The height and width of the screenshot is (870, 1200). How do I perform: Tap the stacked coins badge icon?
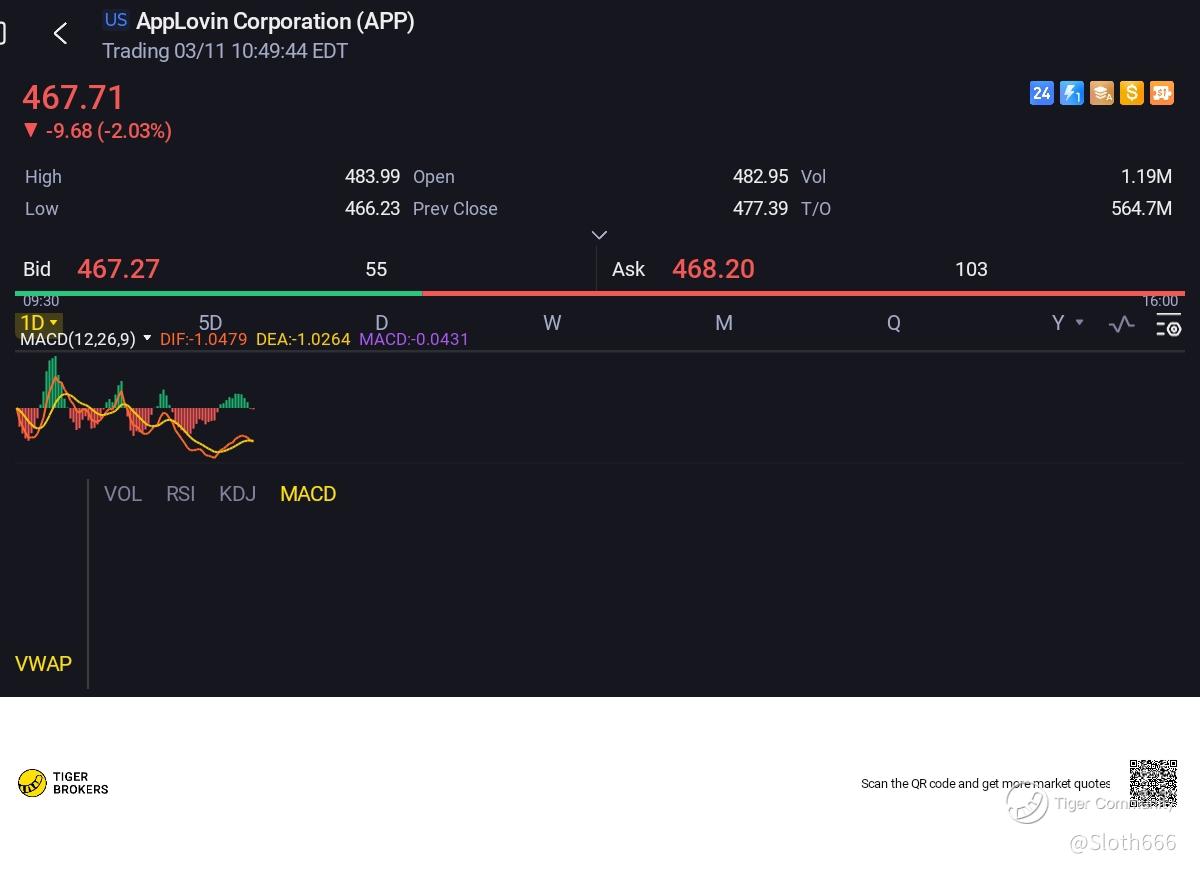tap(1101, 93)
